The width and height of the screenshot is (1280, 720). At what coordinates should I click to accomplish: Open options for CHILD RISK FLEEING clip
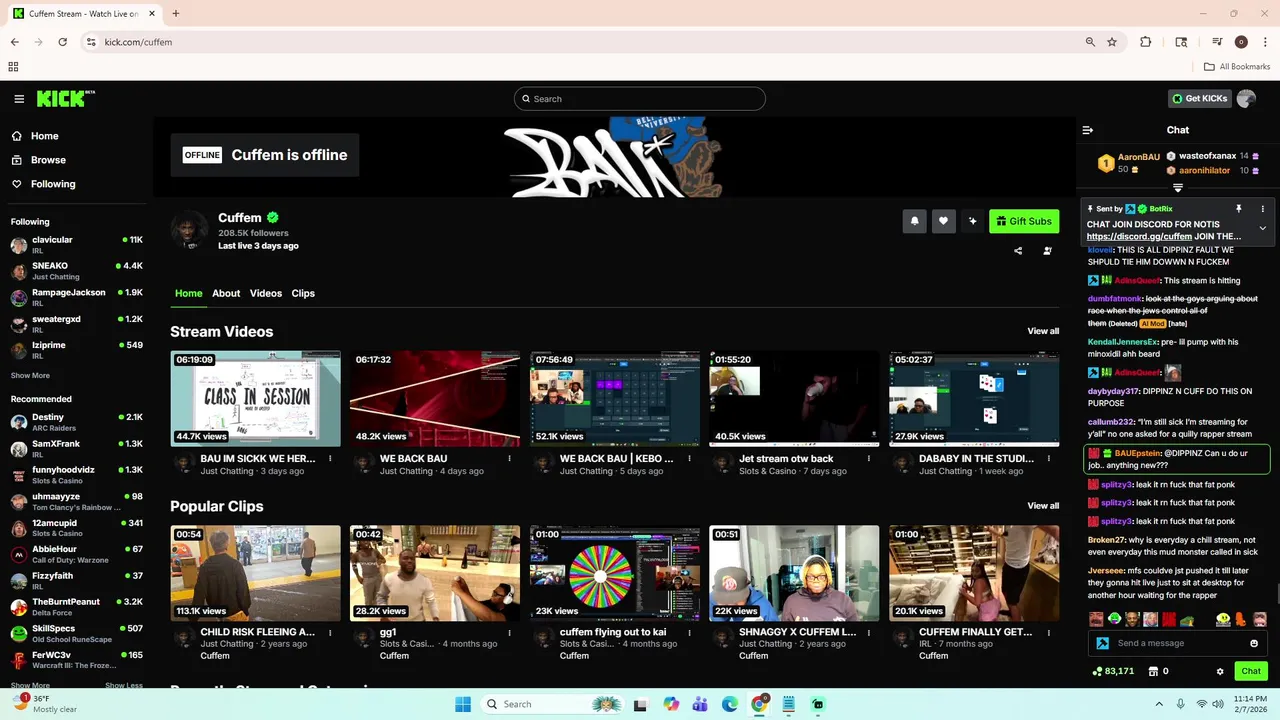pyautogui.click(x=329, y=633)
